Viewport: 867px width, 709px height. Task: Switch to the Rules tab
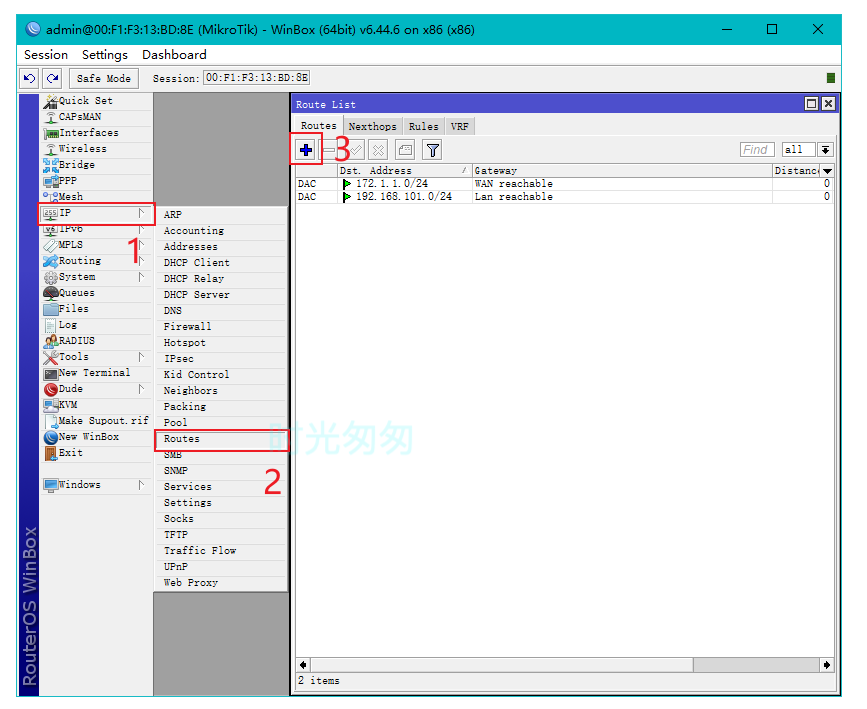tap(424, 127)
